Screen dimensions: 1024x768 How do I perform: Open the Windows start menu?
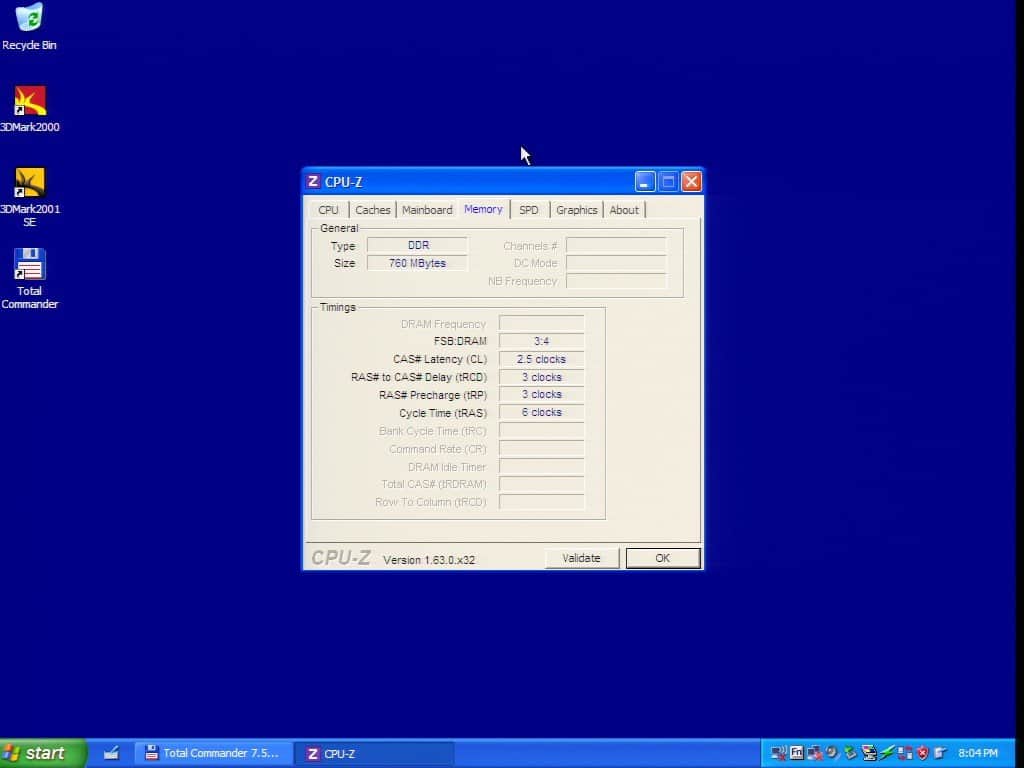click(42, 753)
